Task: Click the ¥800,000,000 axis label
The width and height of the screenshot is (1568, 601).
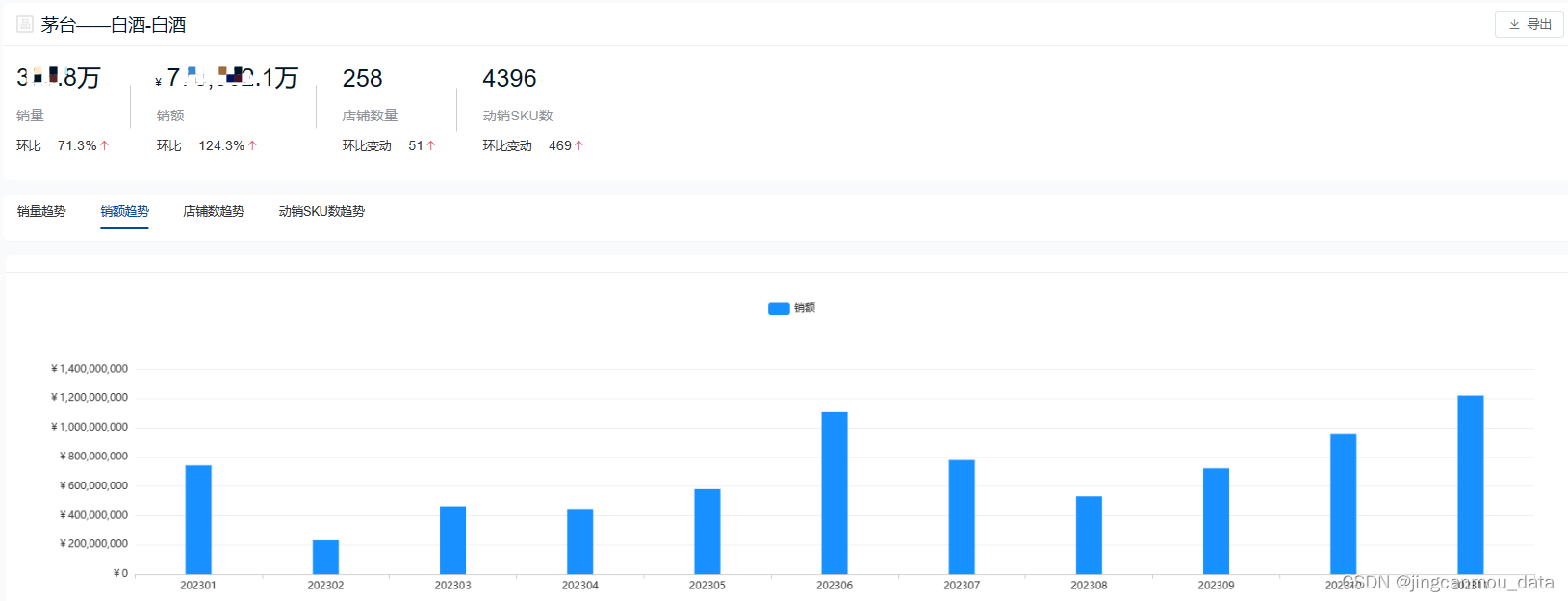Action: 93,457
